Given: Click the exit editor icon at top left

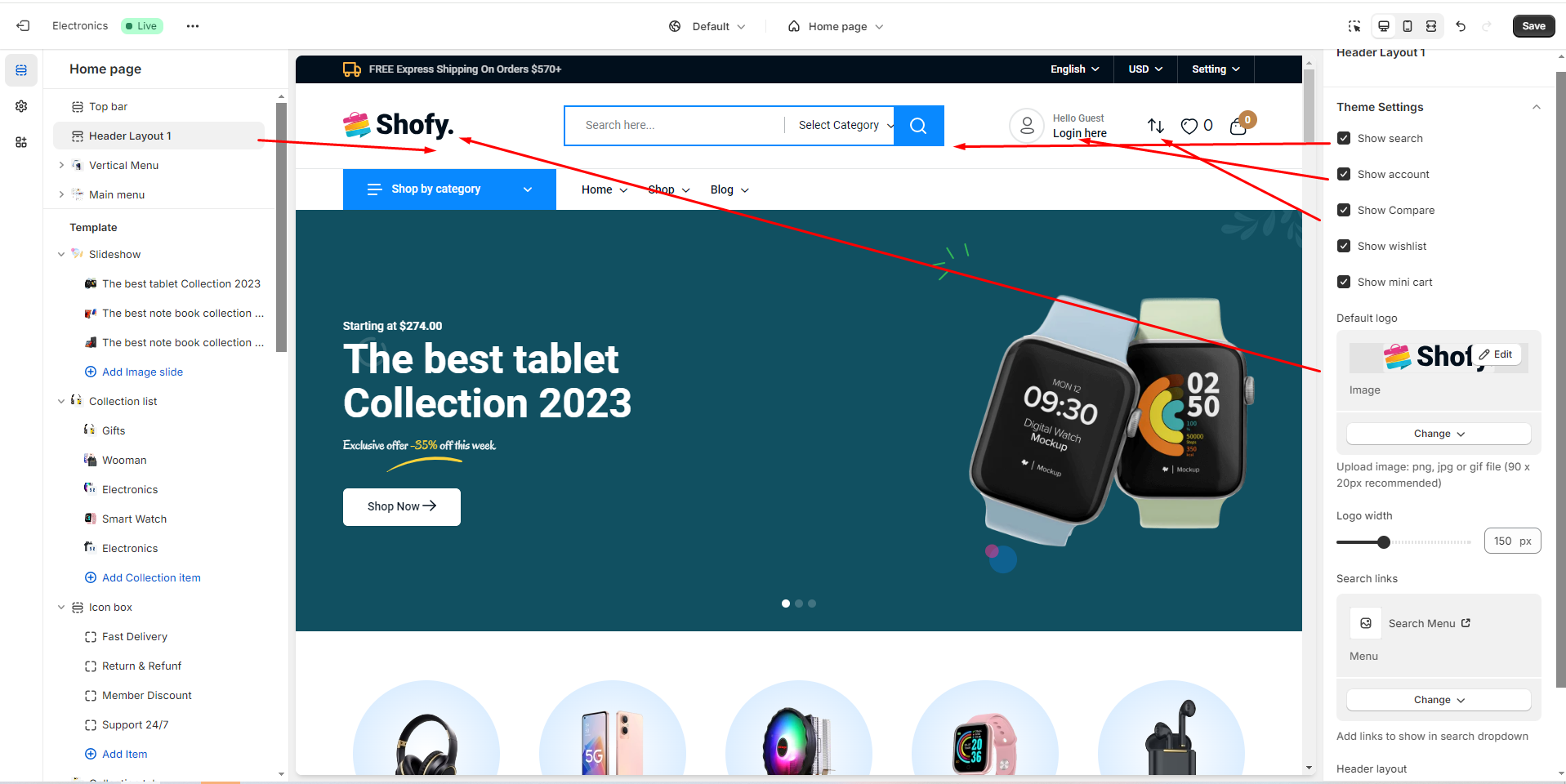Looking at the screenshot, I should [23, 26].
